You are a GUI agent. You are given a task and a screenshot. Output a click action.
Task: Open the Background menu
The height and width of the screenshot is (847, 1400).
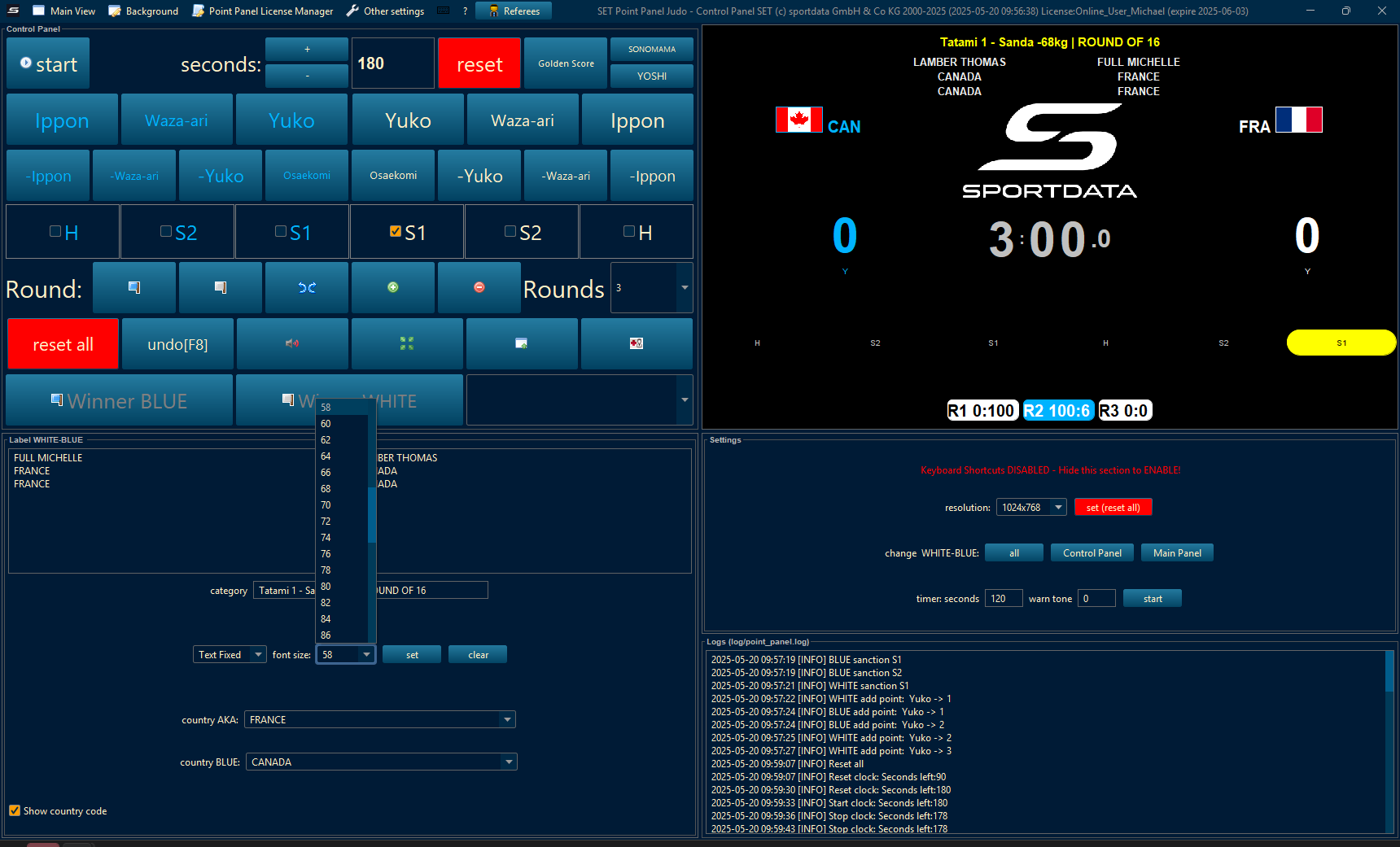[143, 11]
